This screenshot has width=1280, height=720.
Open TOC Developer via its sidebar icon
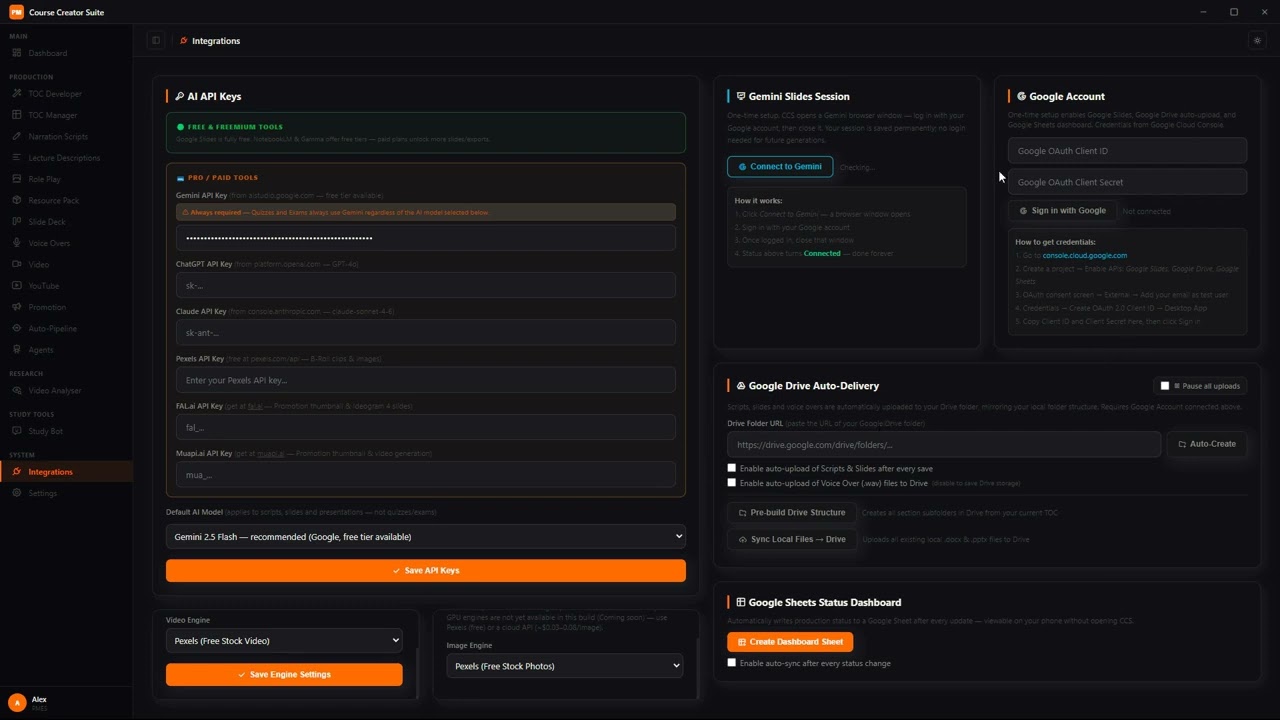17,94
